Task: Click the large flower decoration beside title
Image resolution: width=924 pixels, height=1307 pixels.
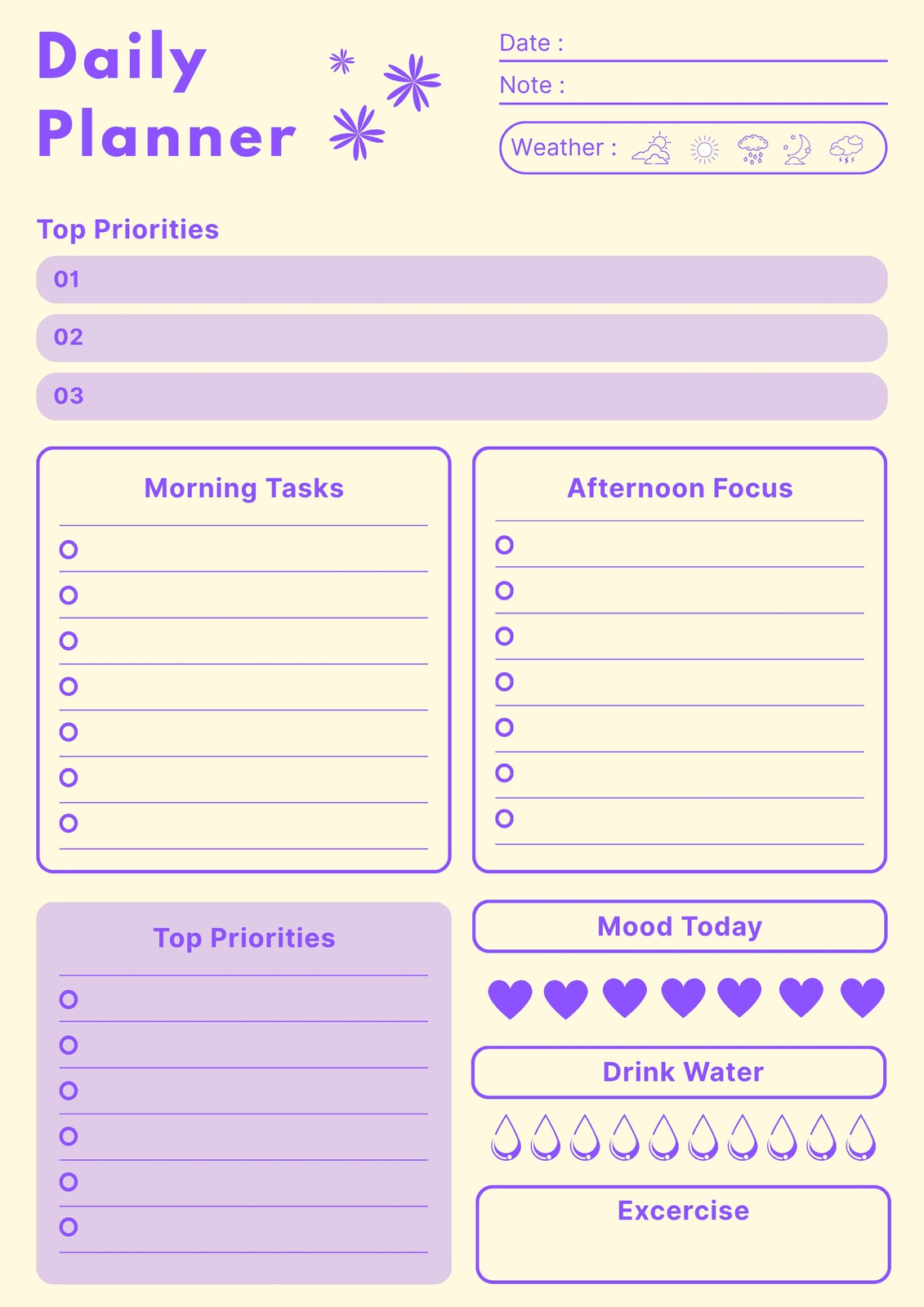Action: pos(413,82)
